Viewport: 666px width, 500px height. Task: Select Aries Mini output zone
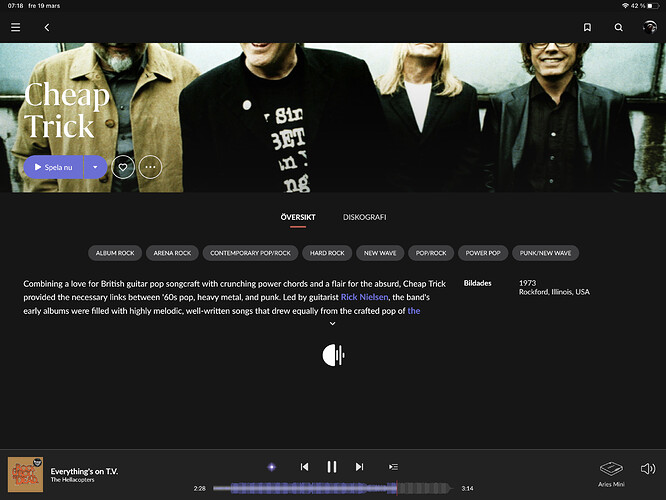click(611, 474)
